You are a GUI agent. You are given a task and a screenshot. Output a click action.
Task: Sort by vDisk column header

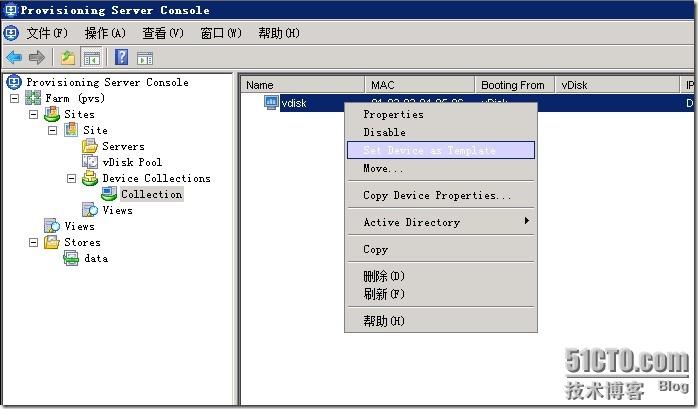(x=617, y=85)
